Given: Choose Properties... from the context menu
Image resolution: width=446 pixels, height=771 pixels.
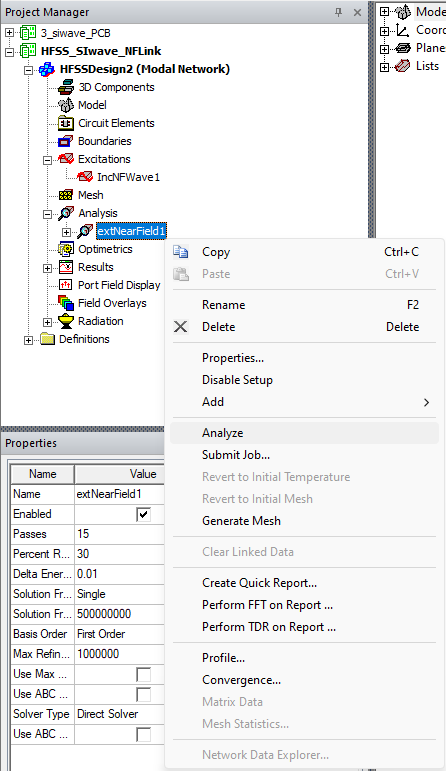Looking at the screenshot, I should 304,358.
